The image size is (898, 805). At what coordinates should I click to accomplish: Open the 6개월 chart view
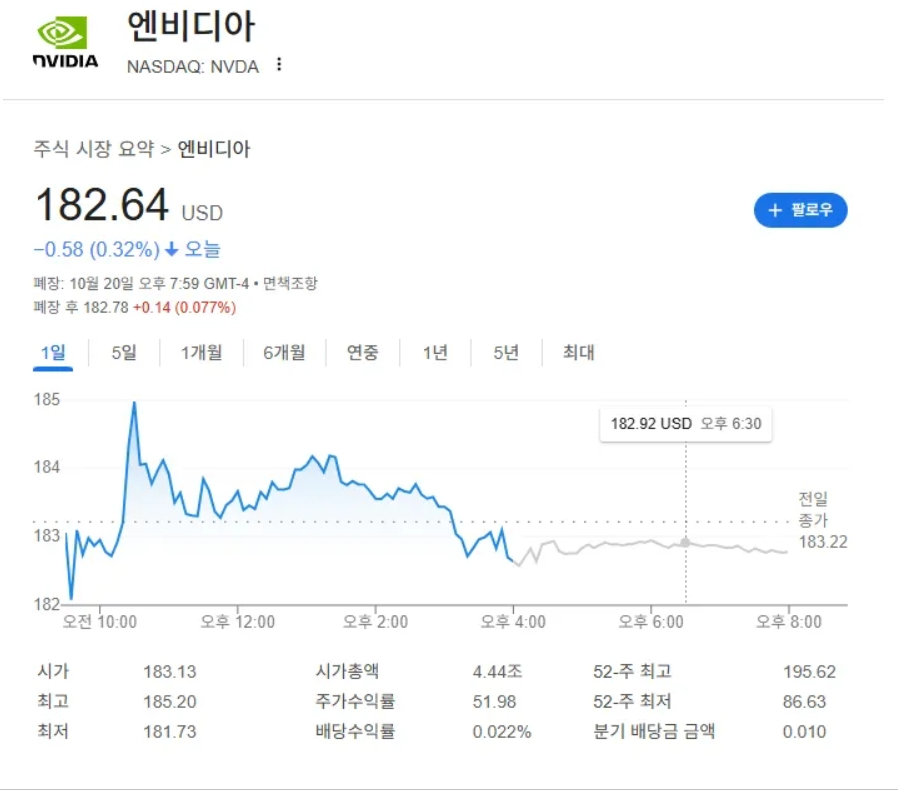click(283, 352)
